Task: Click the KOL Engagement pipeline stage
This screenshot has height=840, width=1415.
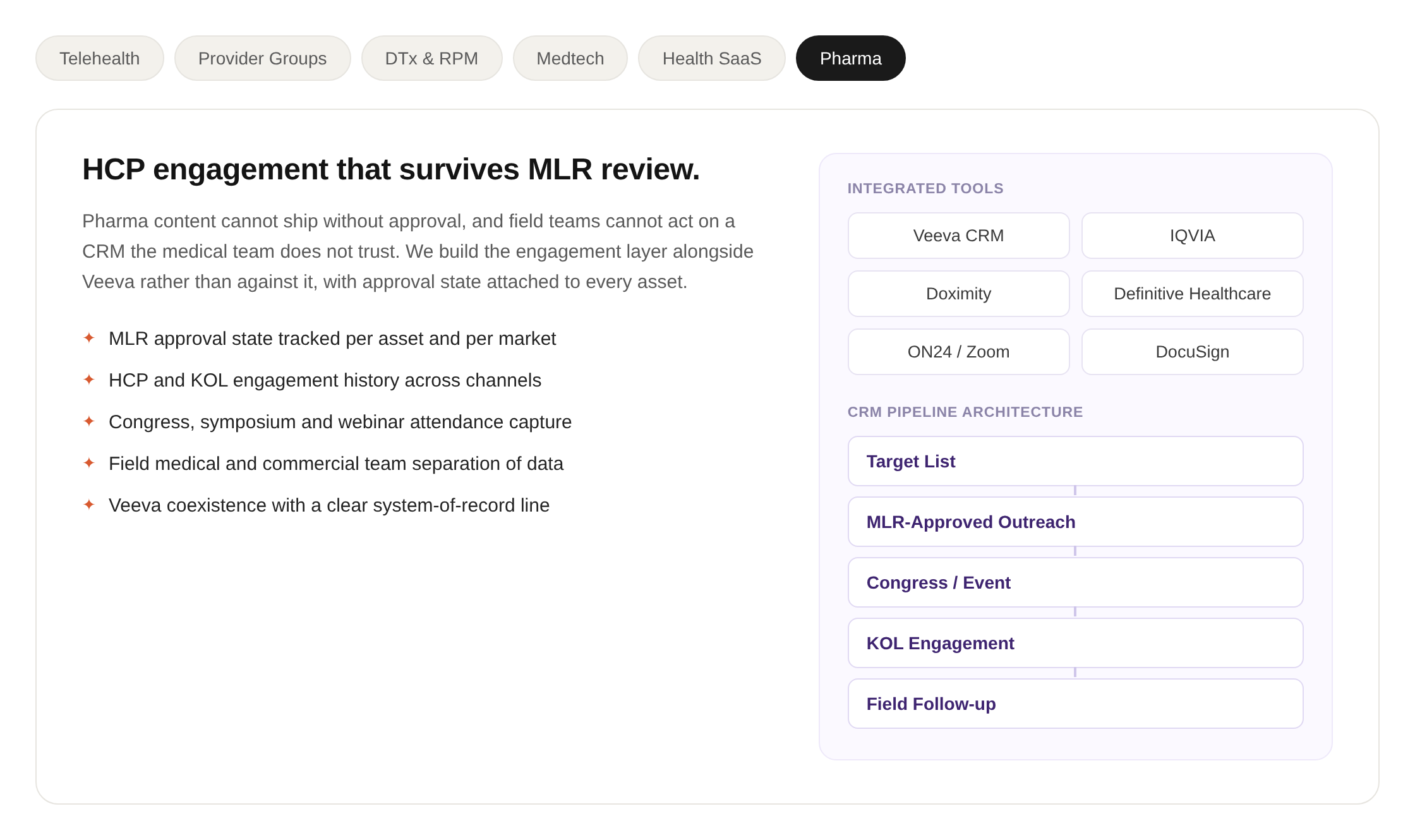Action: pos(1076,643)
